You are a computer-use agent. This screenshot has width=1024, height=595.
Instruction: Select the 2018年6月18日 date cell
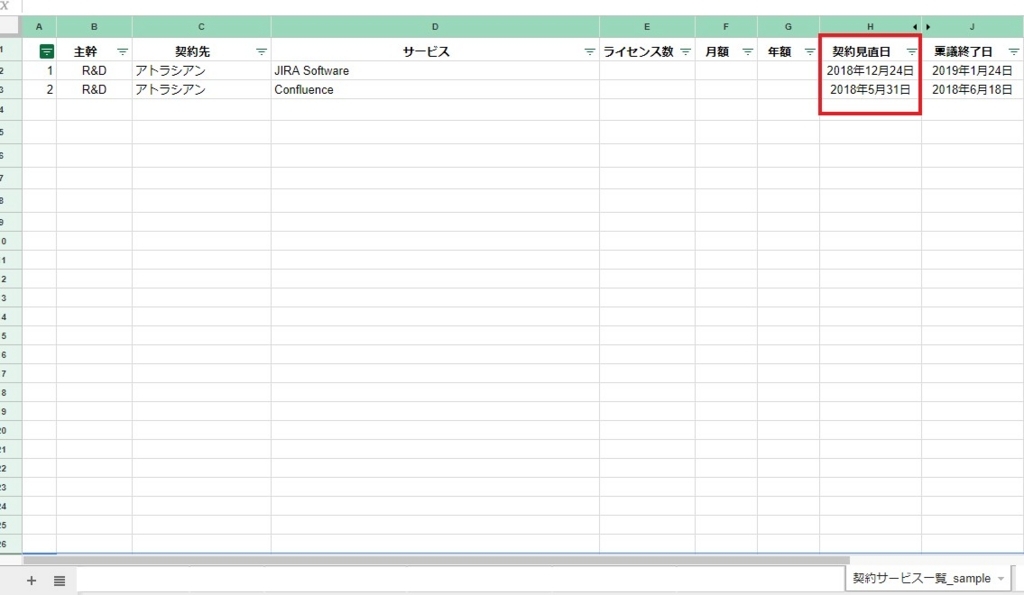(972, 89)
